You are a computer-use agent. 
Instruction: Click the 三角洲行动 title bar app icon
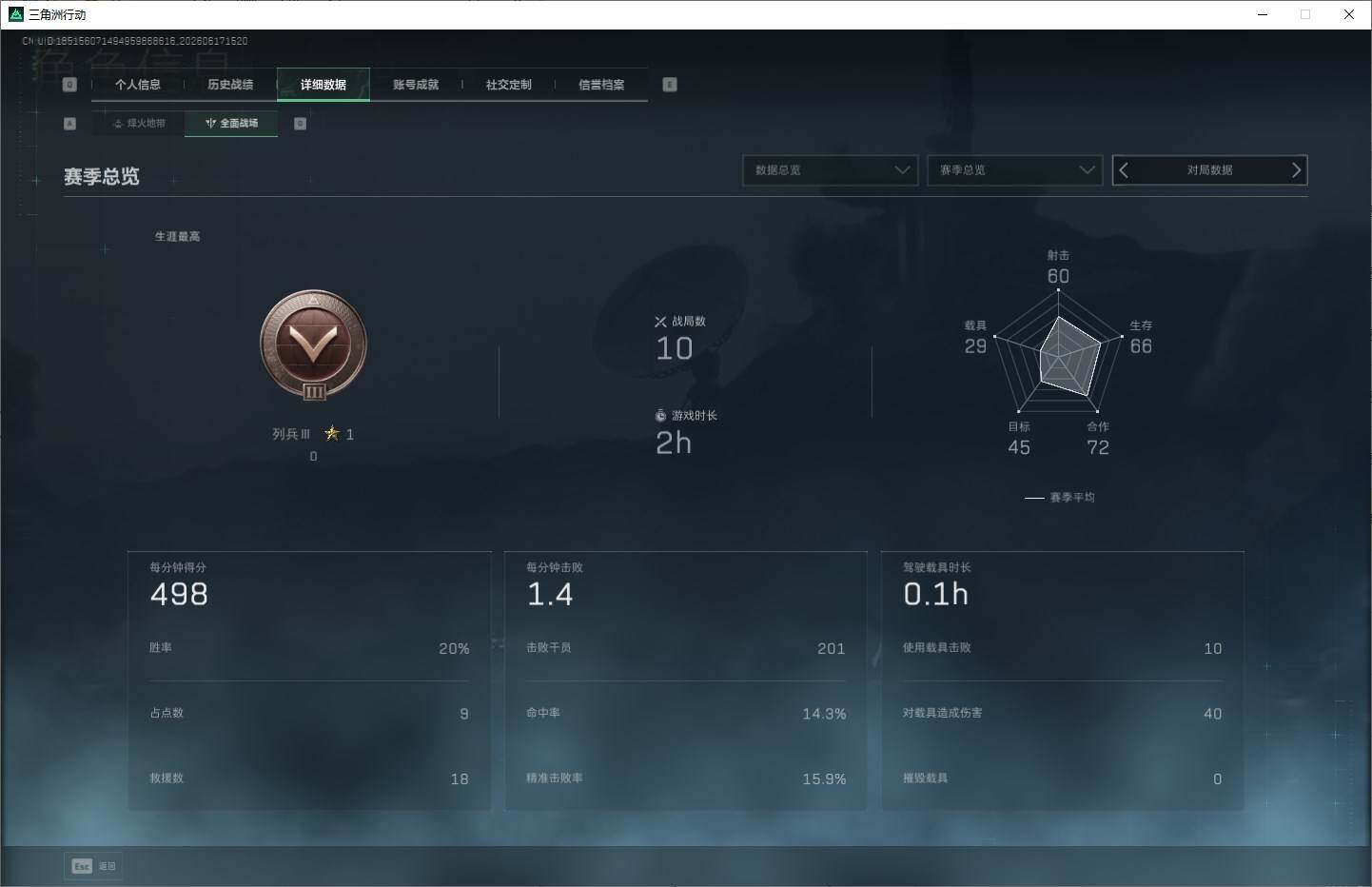(x=15, y=14)
